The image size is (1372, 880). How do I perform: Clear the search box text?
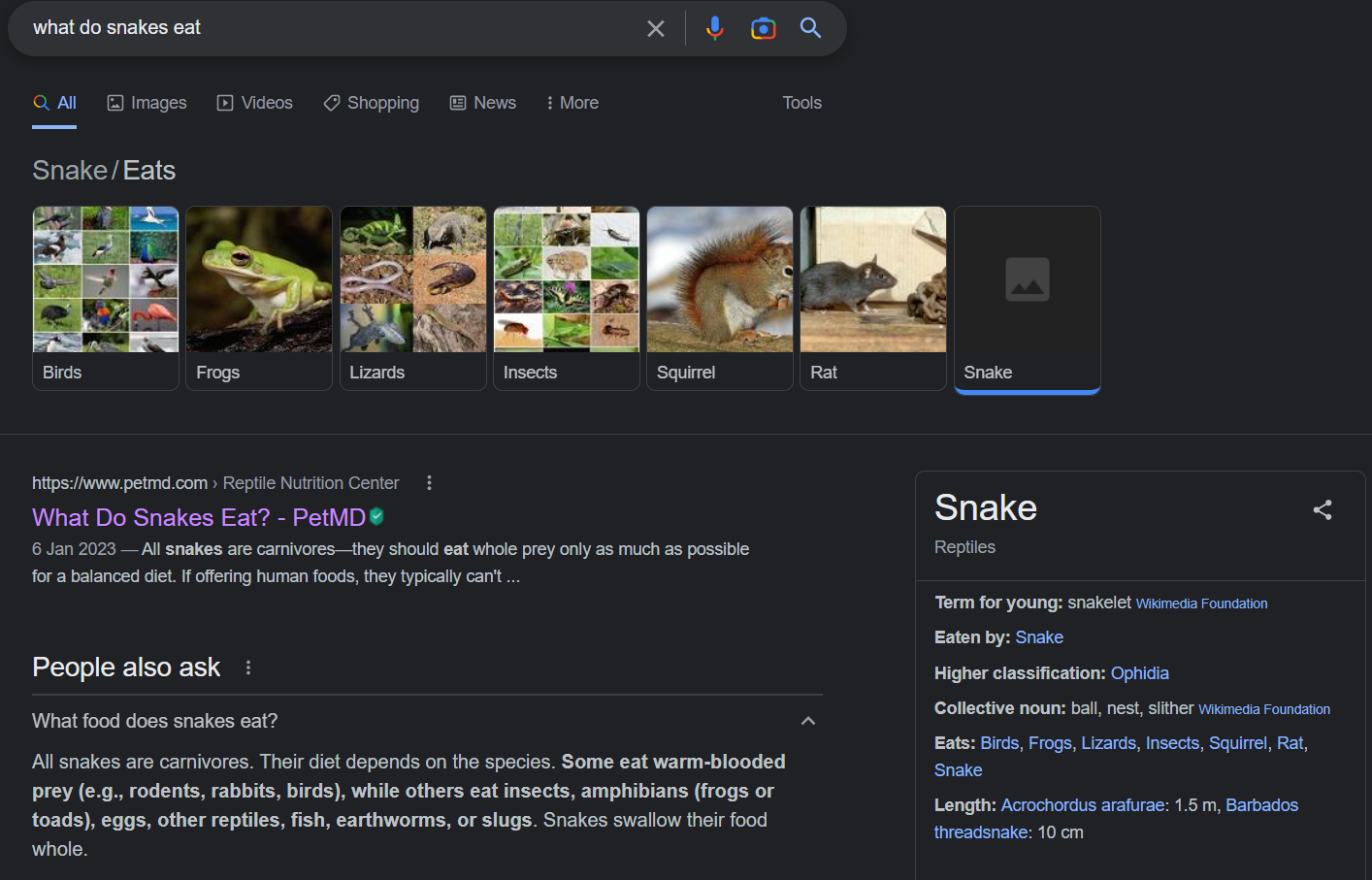point(656,29)
